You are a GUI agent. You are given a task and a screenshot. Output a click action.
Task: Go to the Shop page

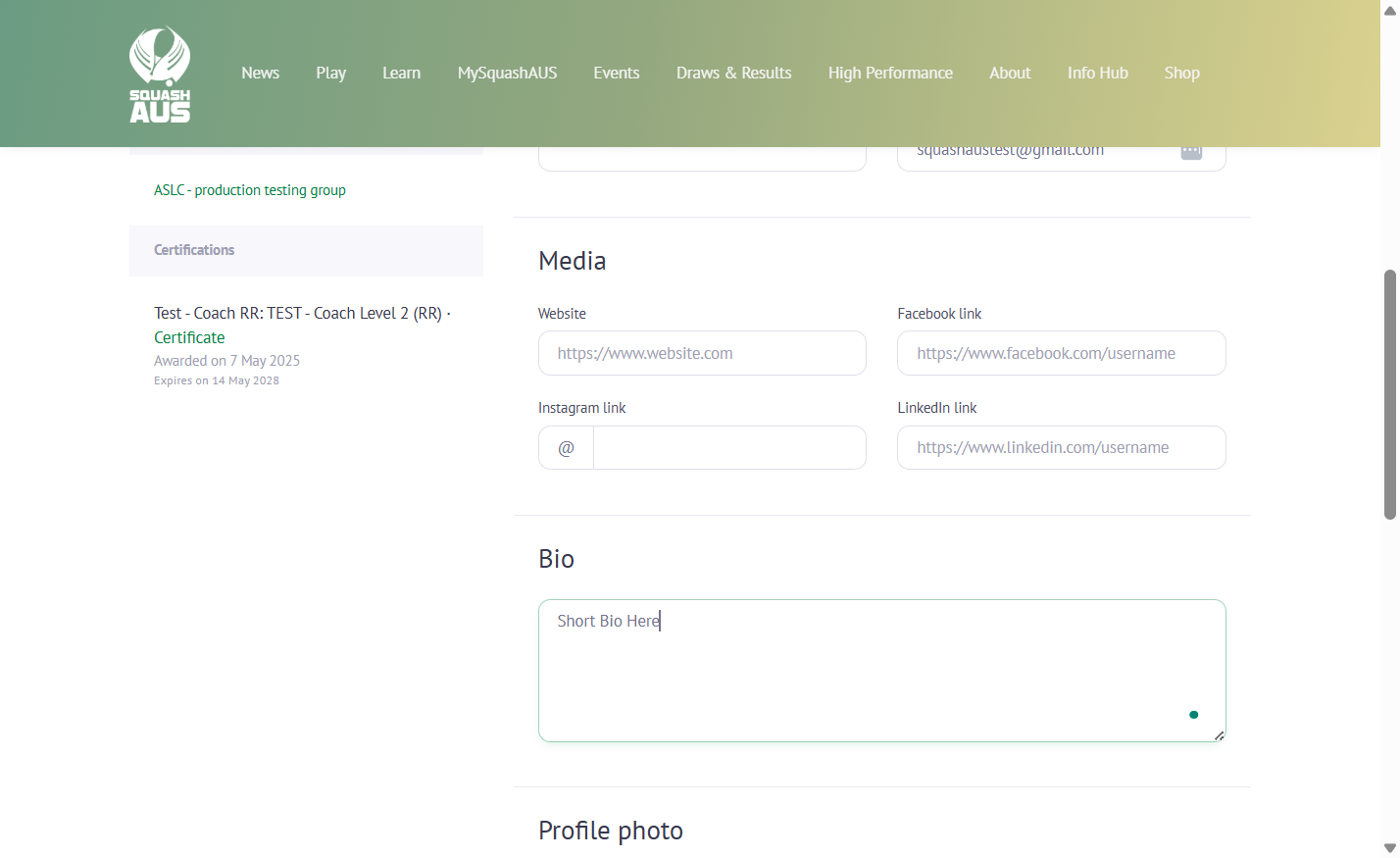[1181, 73]
